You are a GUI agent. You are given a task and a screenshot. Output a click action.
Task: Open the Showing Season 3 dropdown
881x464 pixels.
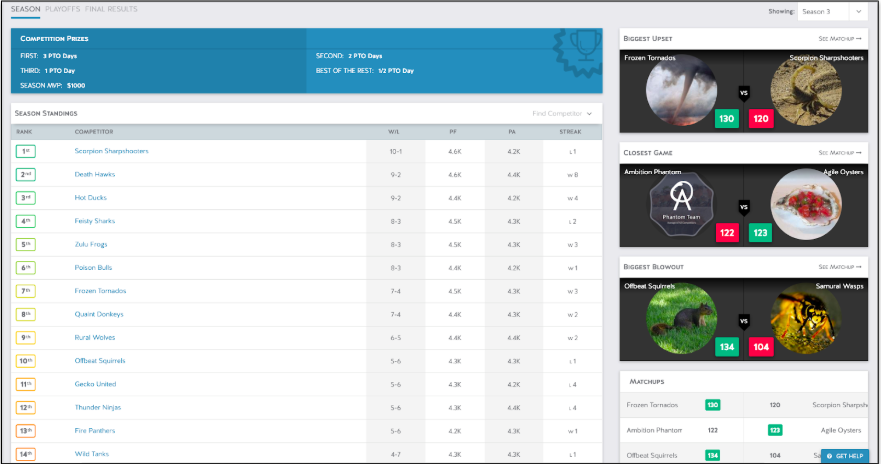(831, 12)
